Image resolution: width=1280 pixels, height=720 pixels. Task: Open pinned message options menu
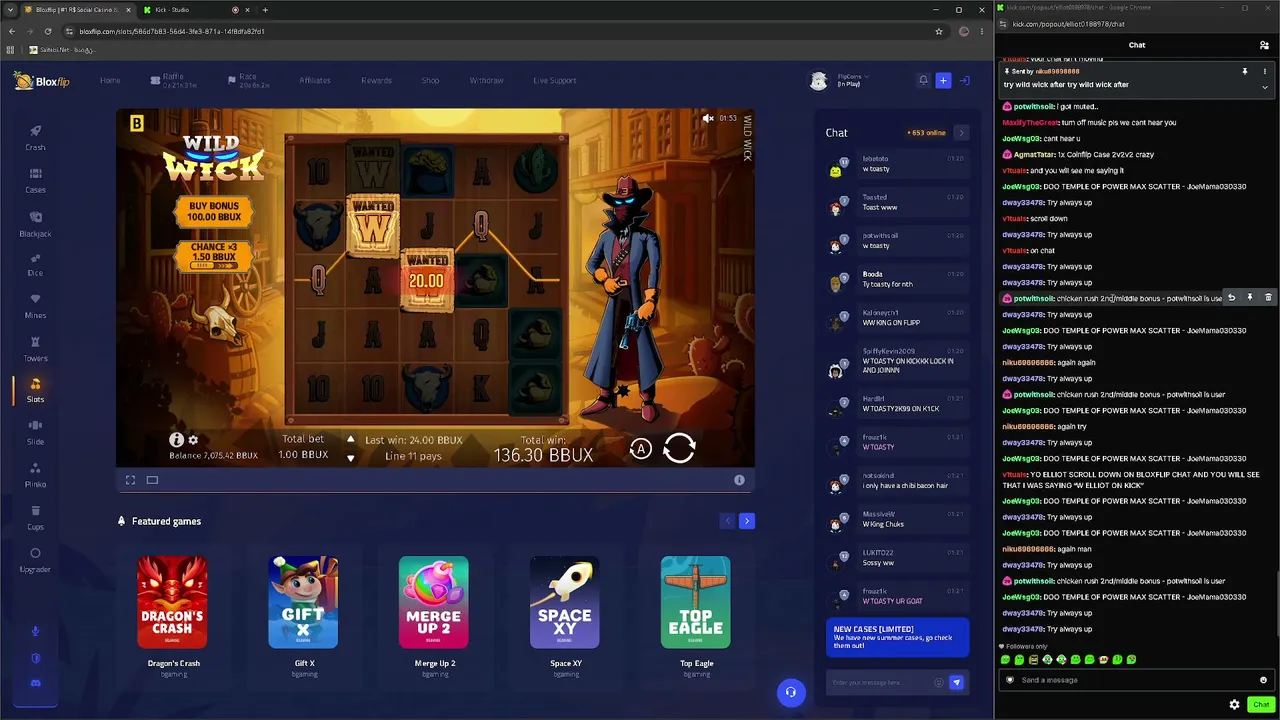click(1264, 72)
